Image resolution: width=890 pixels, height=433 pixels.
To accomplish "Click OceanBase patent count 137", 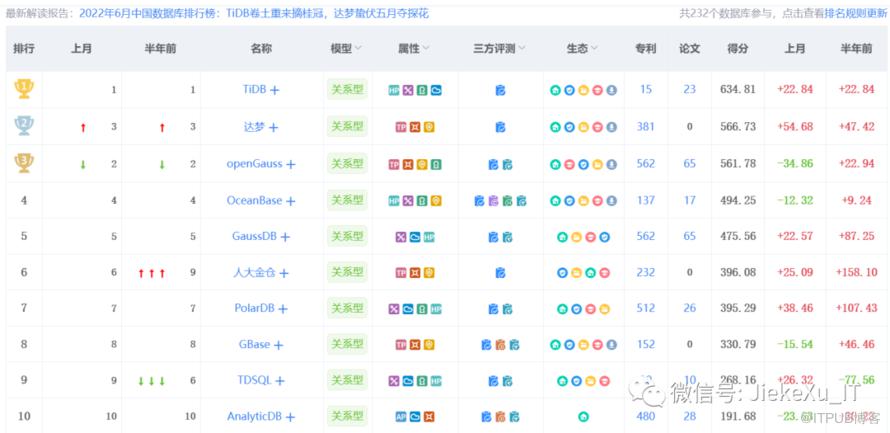I will (x=645, y=200).
